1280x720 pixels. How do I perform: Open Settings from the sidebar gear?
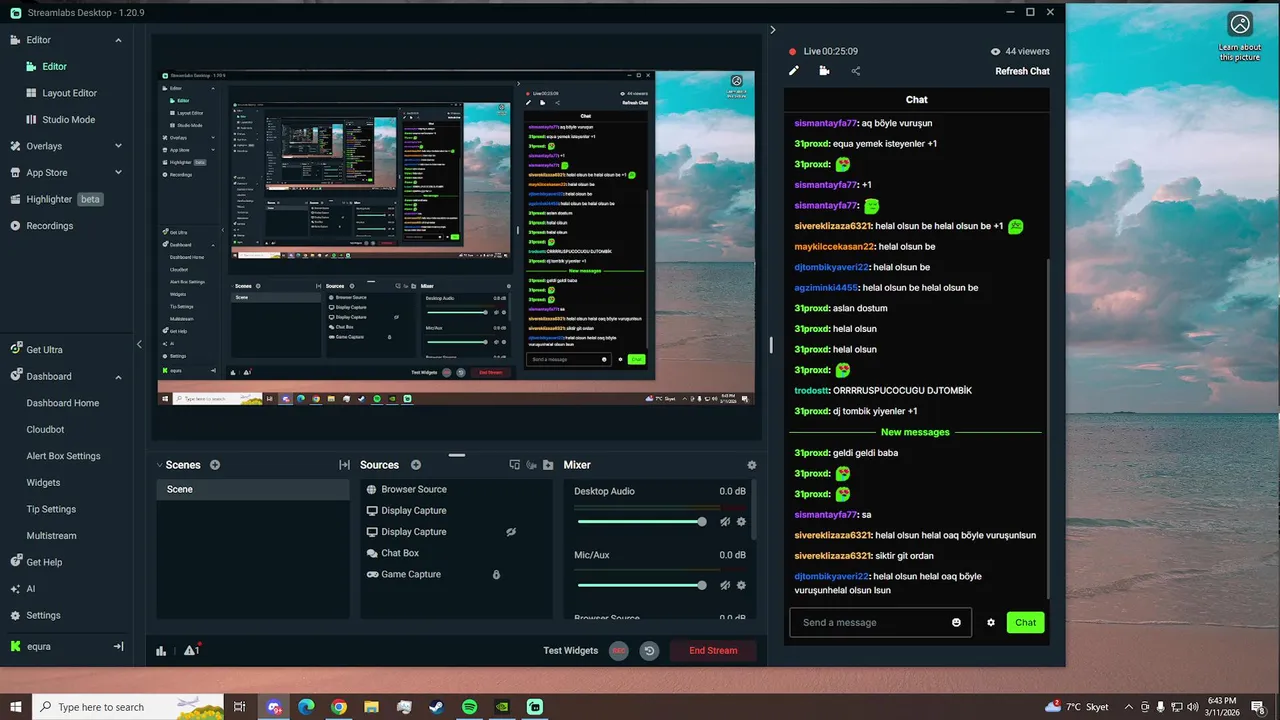(x=15, y=616)
